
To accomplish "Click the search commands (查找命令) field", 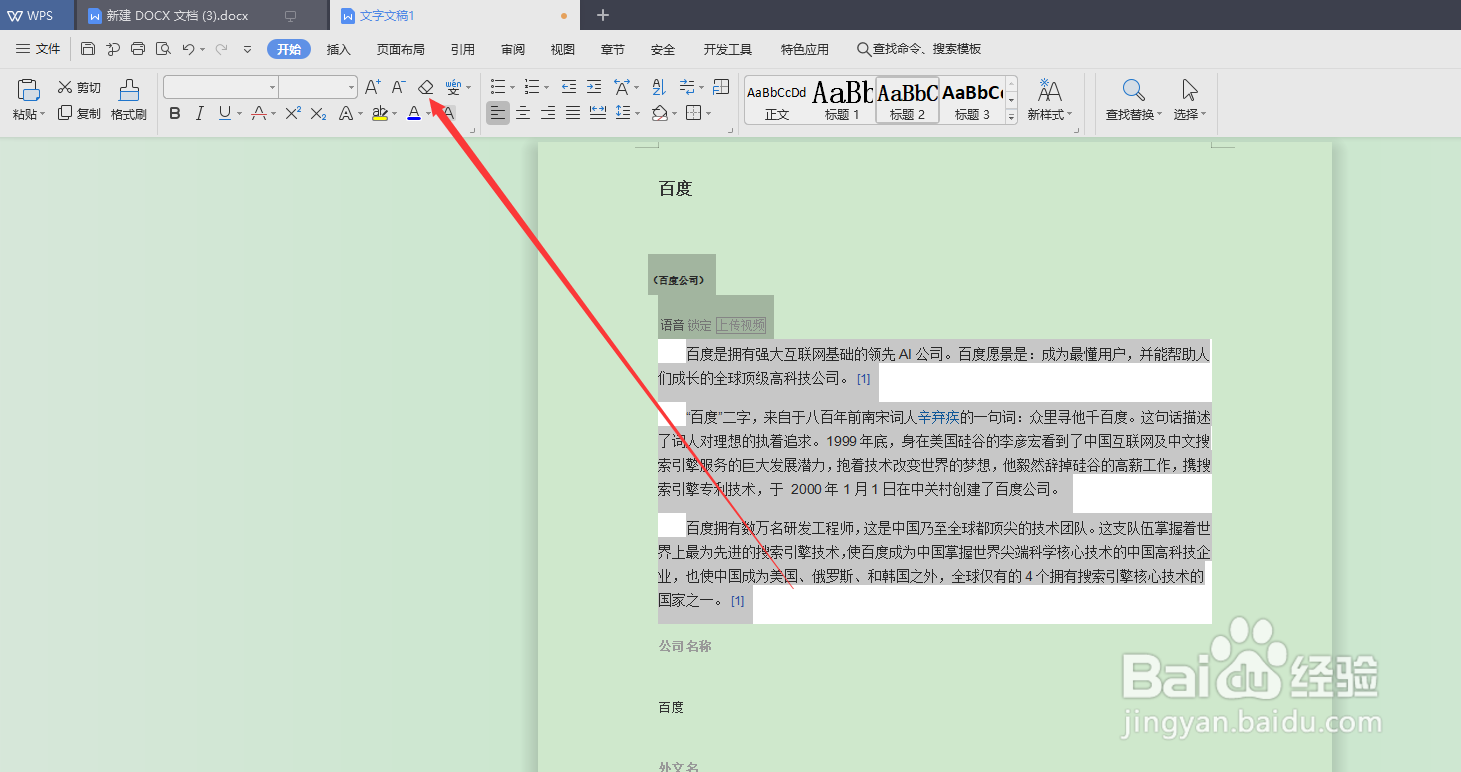I will click(x=918, y=49).
